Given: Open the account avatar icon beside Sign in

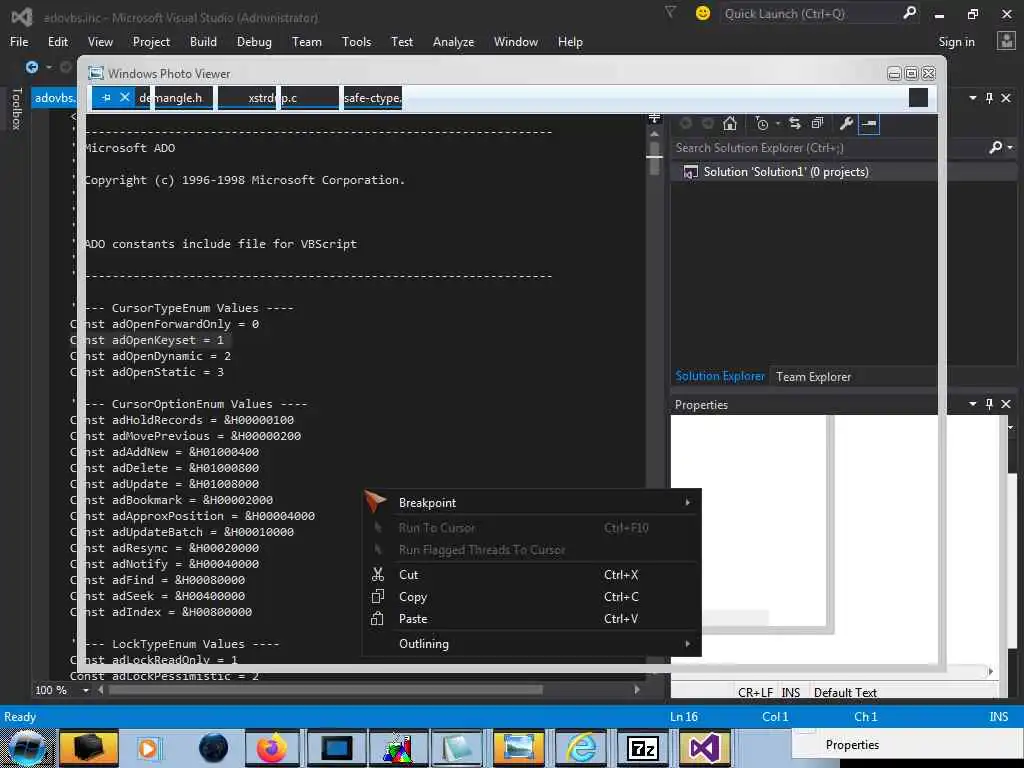Looking at the screenshot, I should 1006,41.
